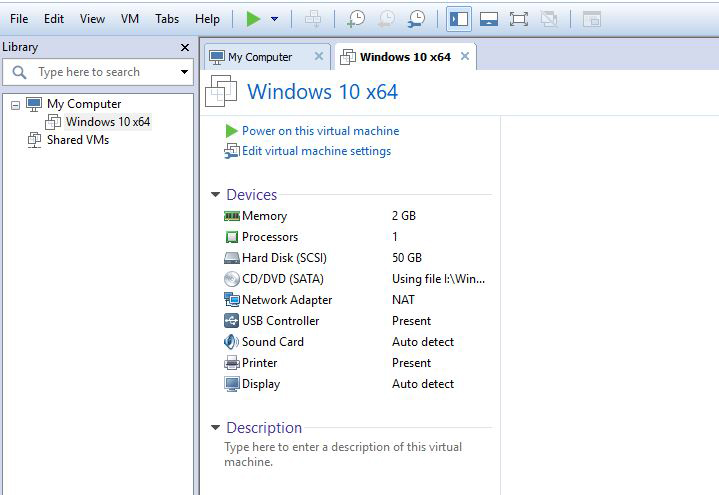719x495 pixels.
Task: Select the Display device label
Action: 261,384
